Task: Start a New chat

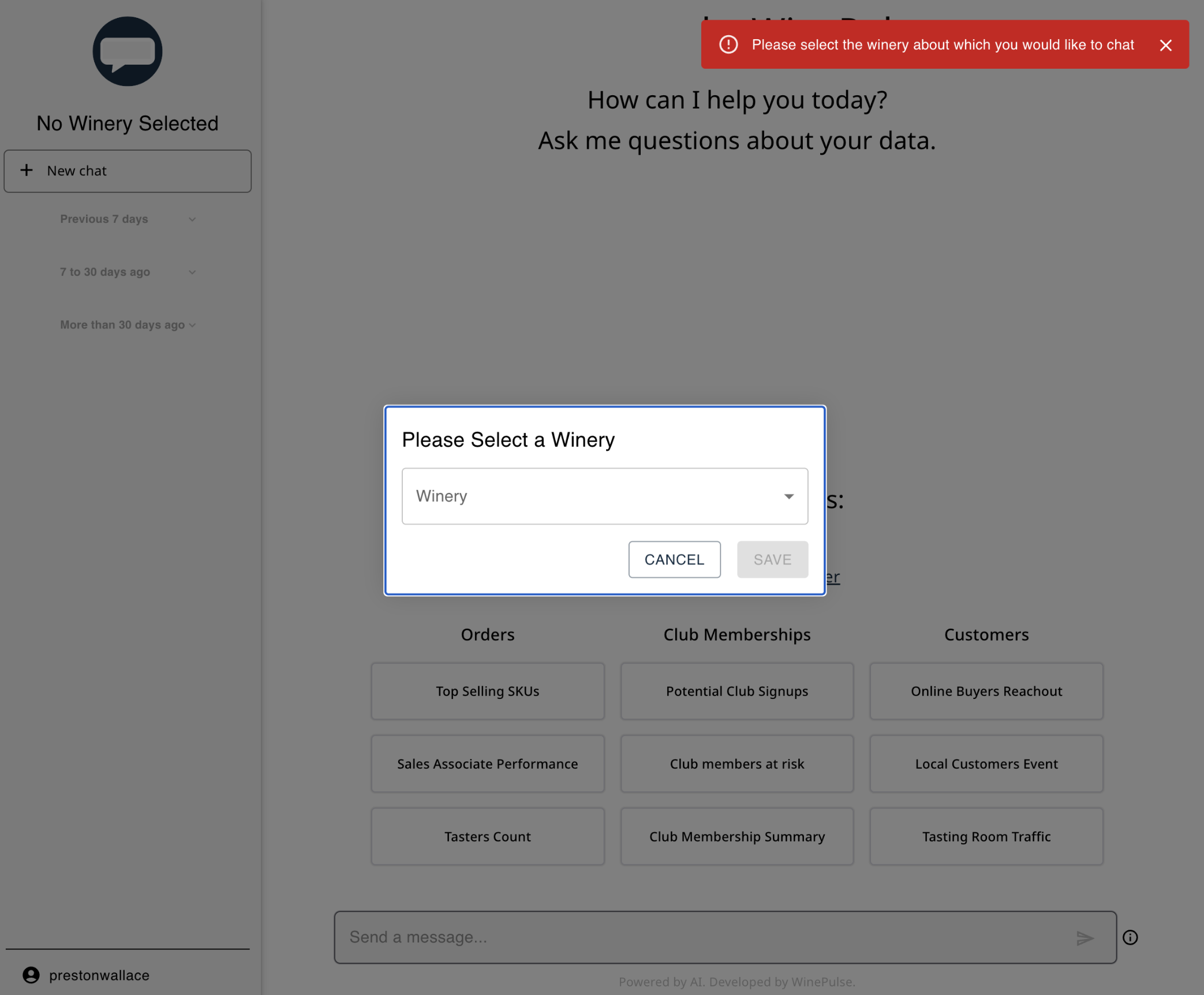Action: (128, 171)
